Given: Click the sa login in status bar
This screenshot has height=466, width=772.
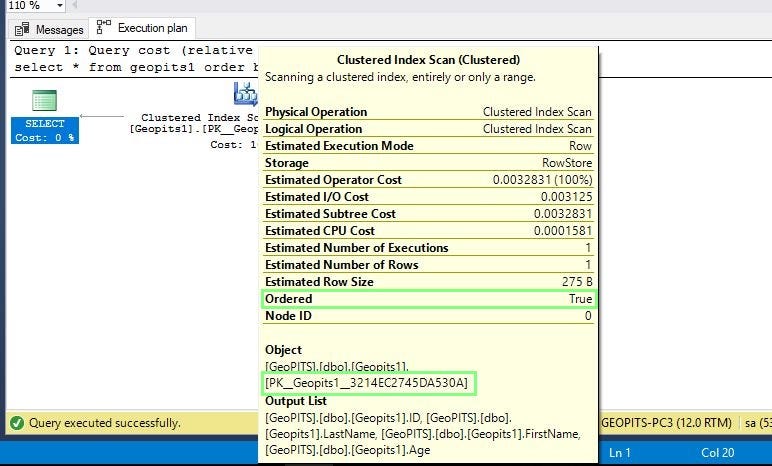Looking at the screenshot, I should point(758,423).
